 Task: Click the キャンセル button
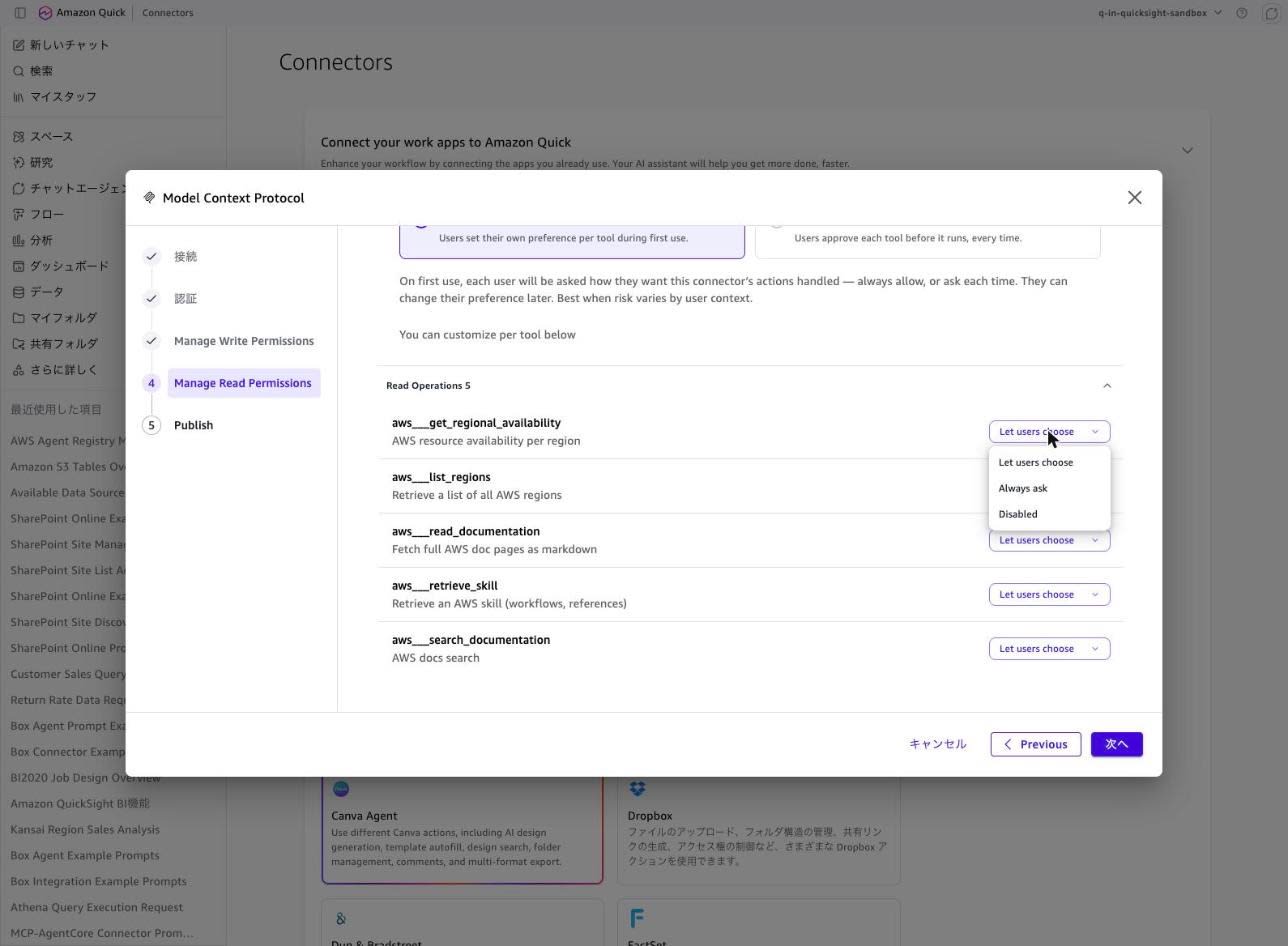click(938, 744)
